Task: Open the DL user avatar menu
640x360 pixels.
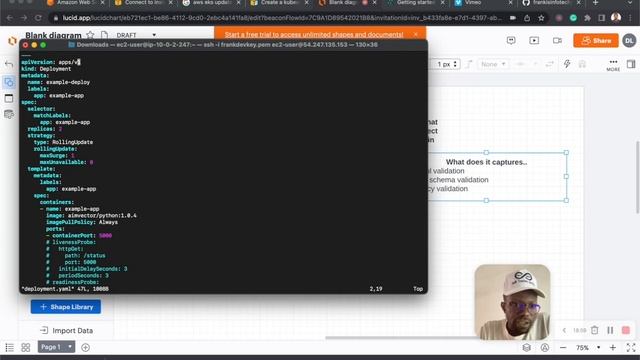Action: pos(629,40)
